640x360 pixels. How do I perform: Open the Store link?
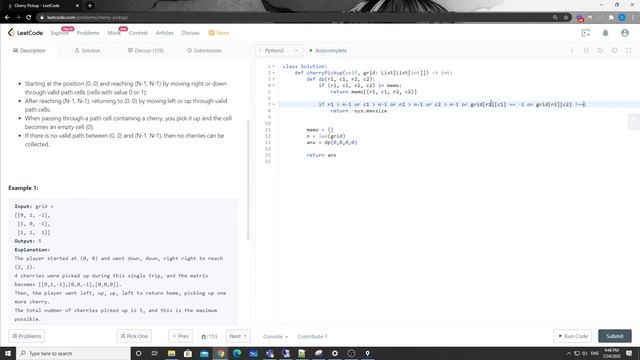[x=219, y=33]
